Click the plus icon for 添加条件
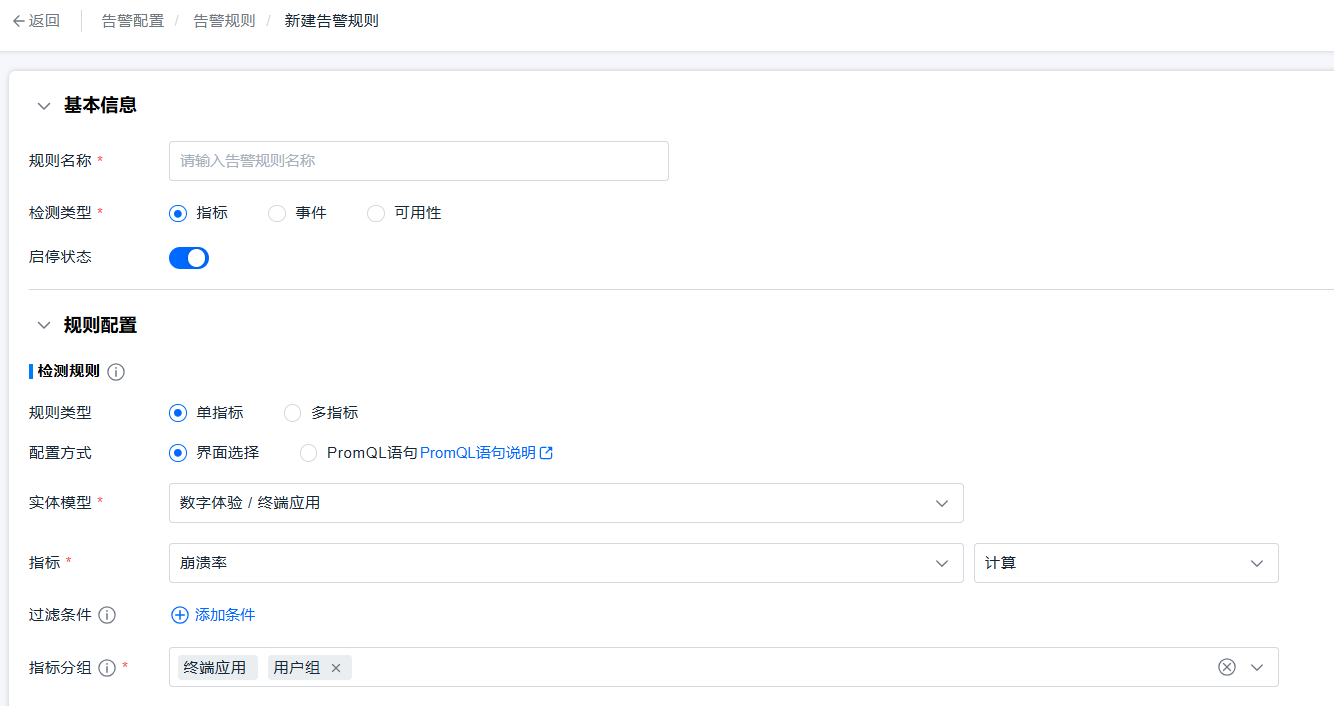 180,615
